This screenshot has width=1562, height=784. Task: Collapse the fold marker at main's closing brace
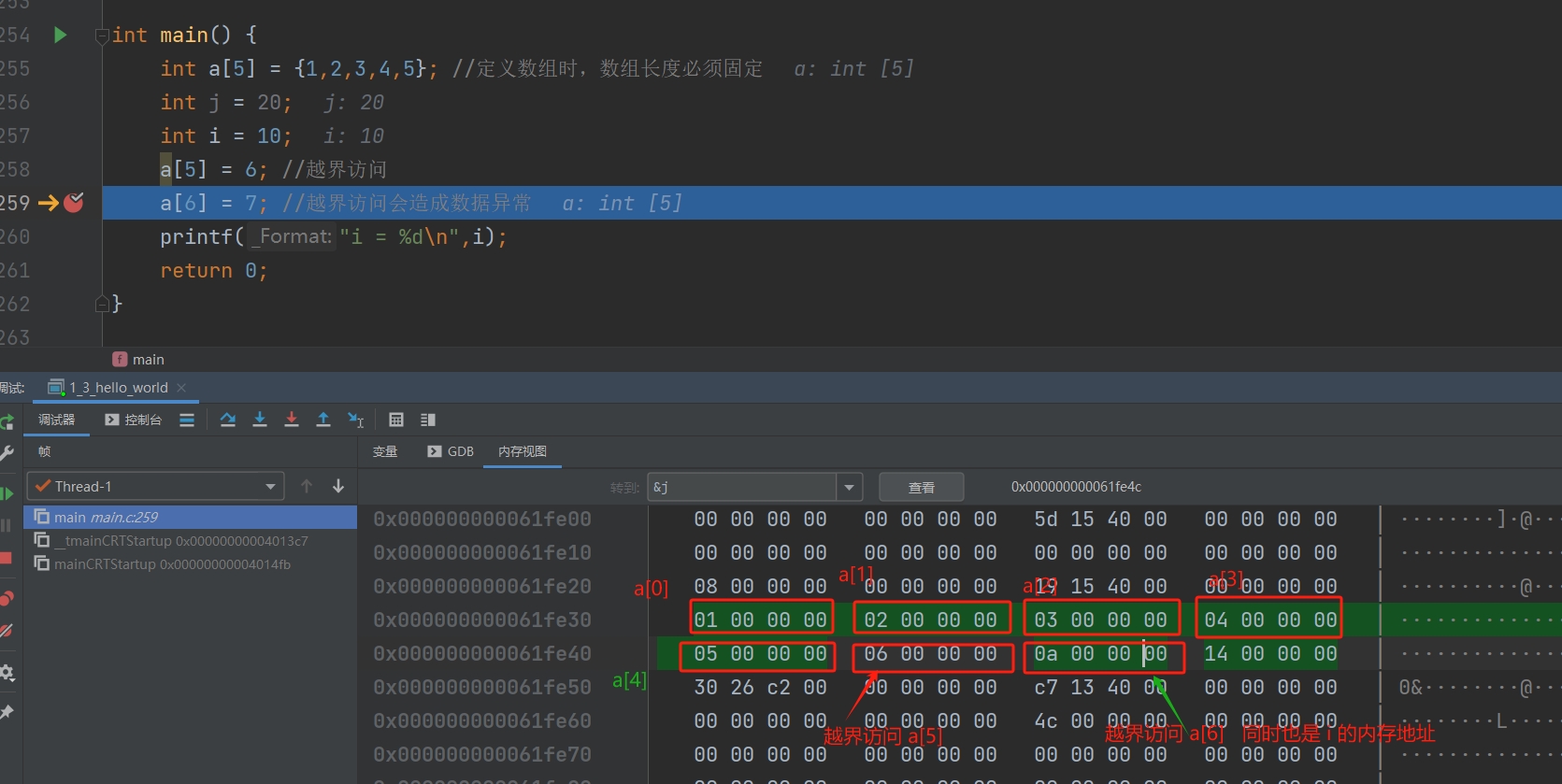102,304
